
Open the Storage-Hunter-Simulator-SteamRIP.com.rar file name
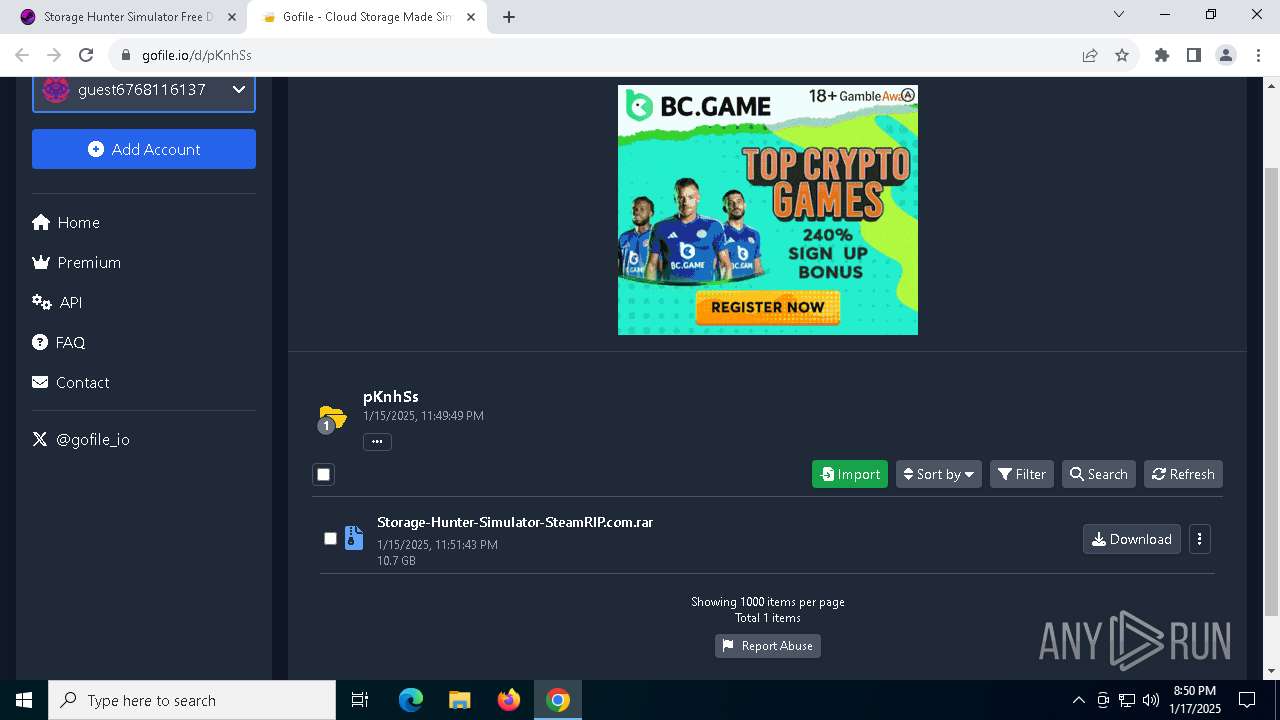click(x=515, y=522)
